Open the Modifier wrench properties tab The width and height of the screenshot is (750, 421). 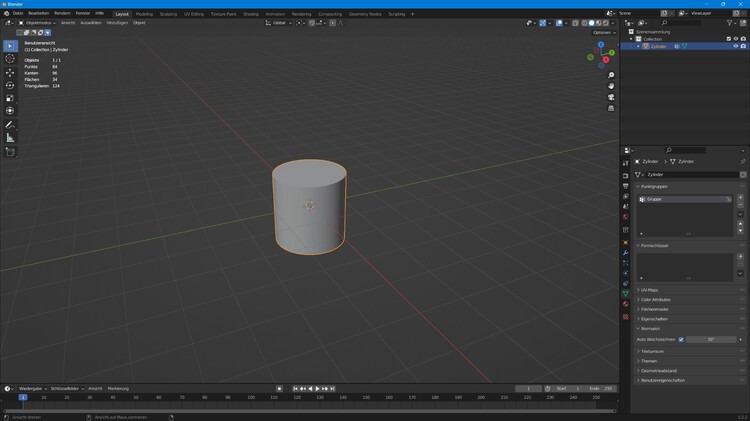point(626,253)
